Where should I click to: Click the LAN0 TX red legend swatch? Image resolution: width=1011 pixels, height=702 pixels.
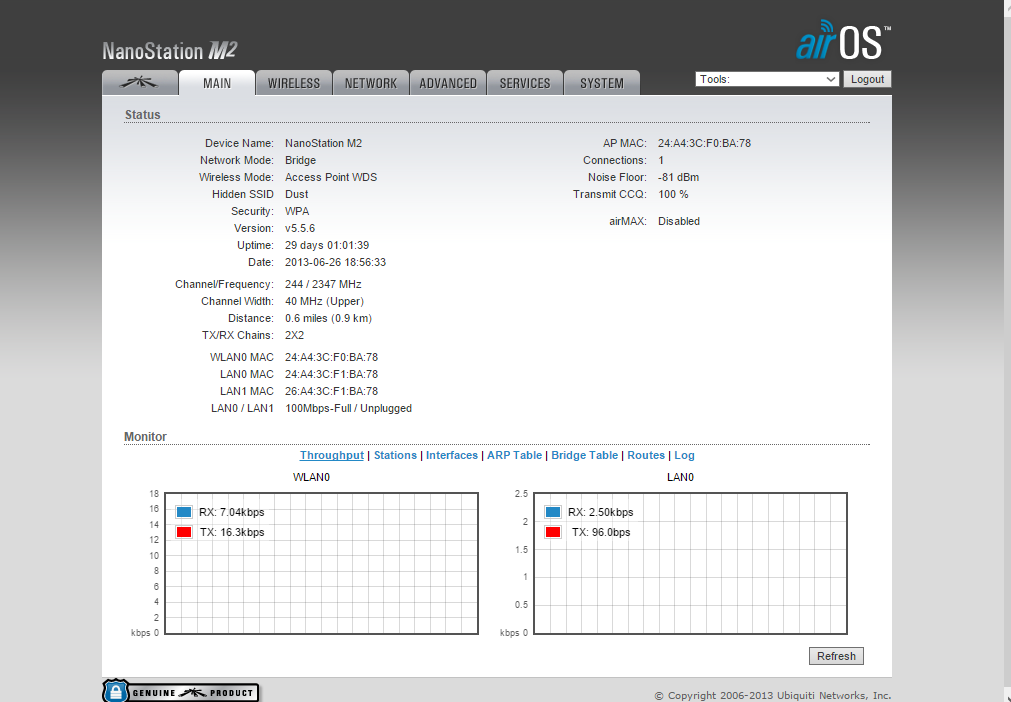point(553,532)
